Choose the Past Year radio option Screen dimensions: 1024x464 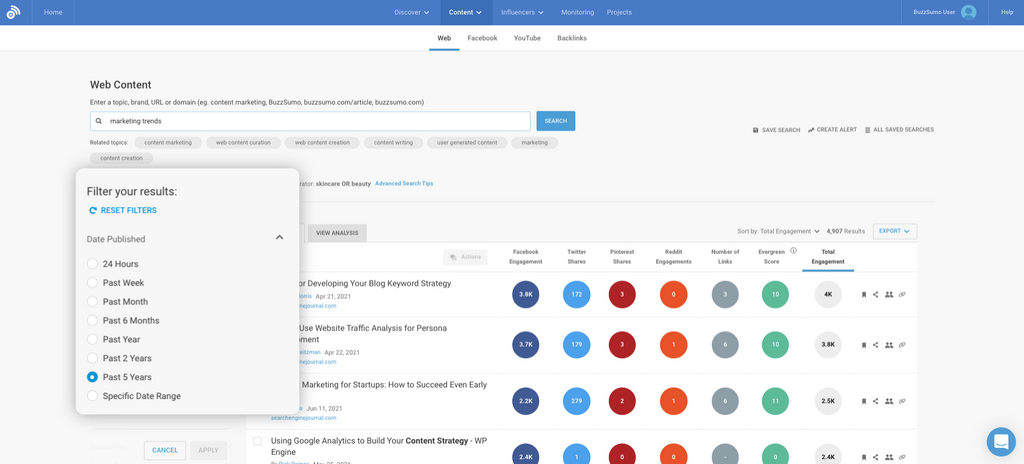click(x=92, y=340)
